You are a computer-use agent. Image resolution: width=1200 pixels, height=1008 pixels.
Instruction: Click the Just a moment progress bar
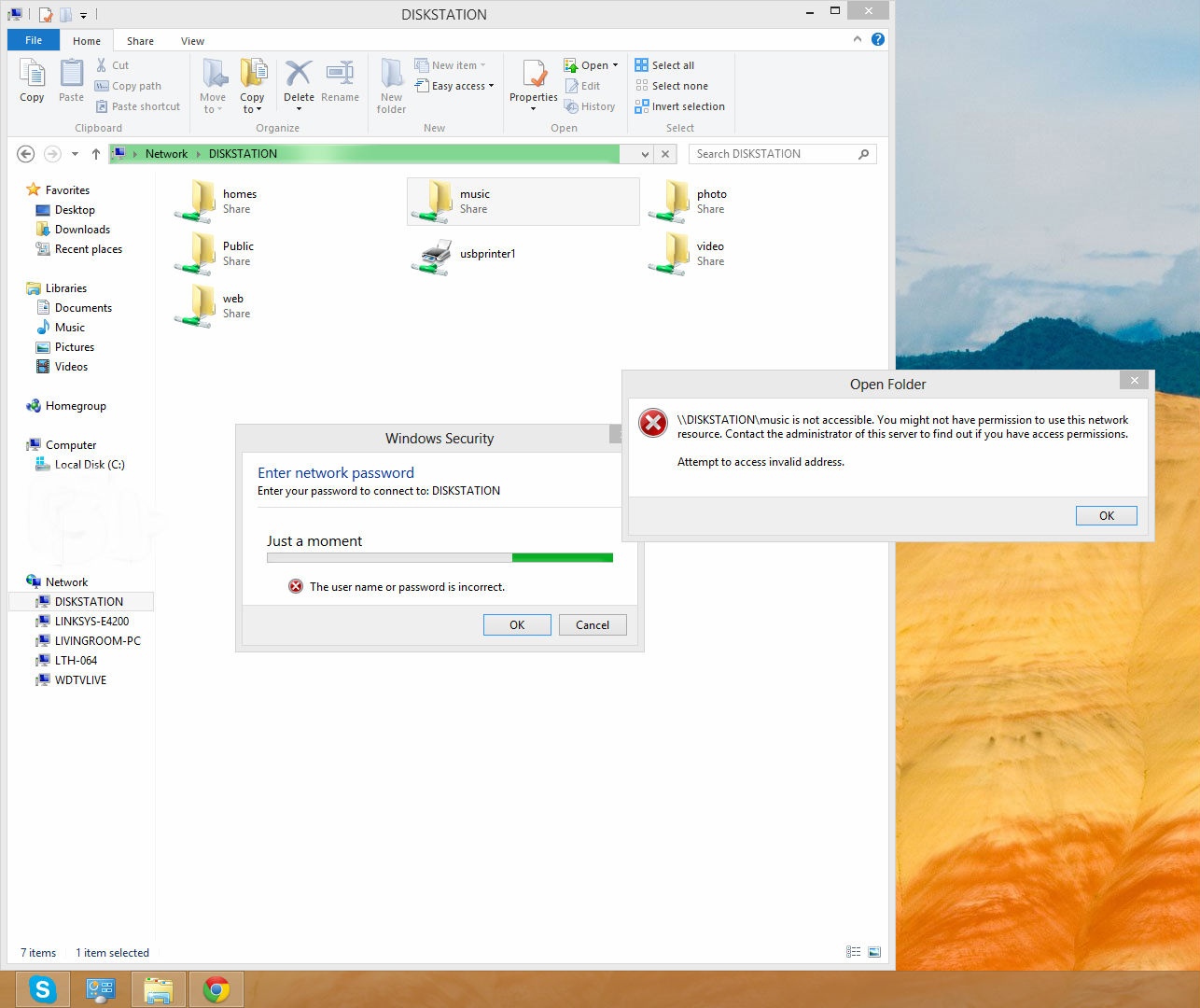click(440, 558)
